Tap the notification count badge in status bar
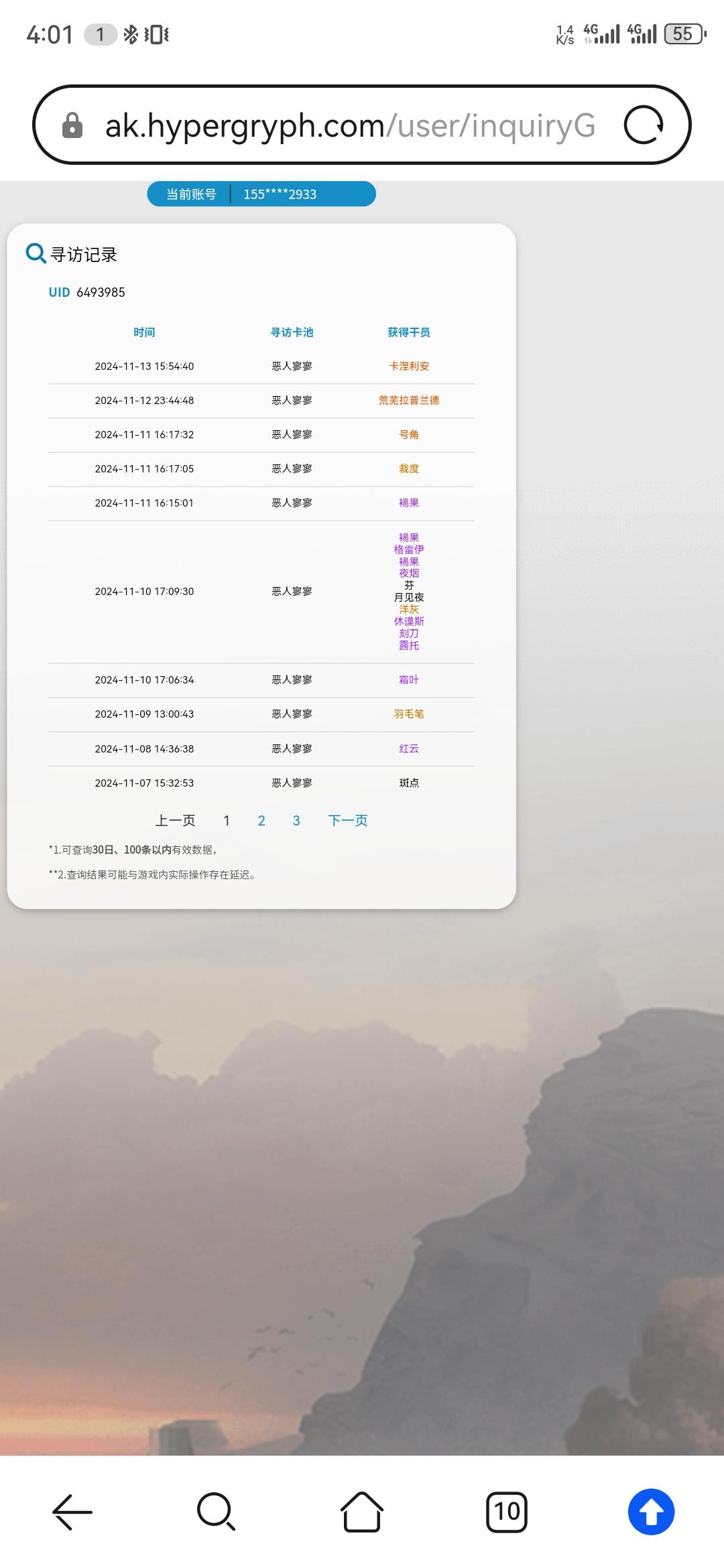This screenshot has height=1568, width=724. 101,34
